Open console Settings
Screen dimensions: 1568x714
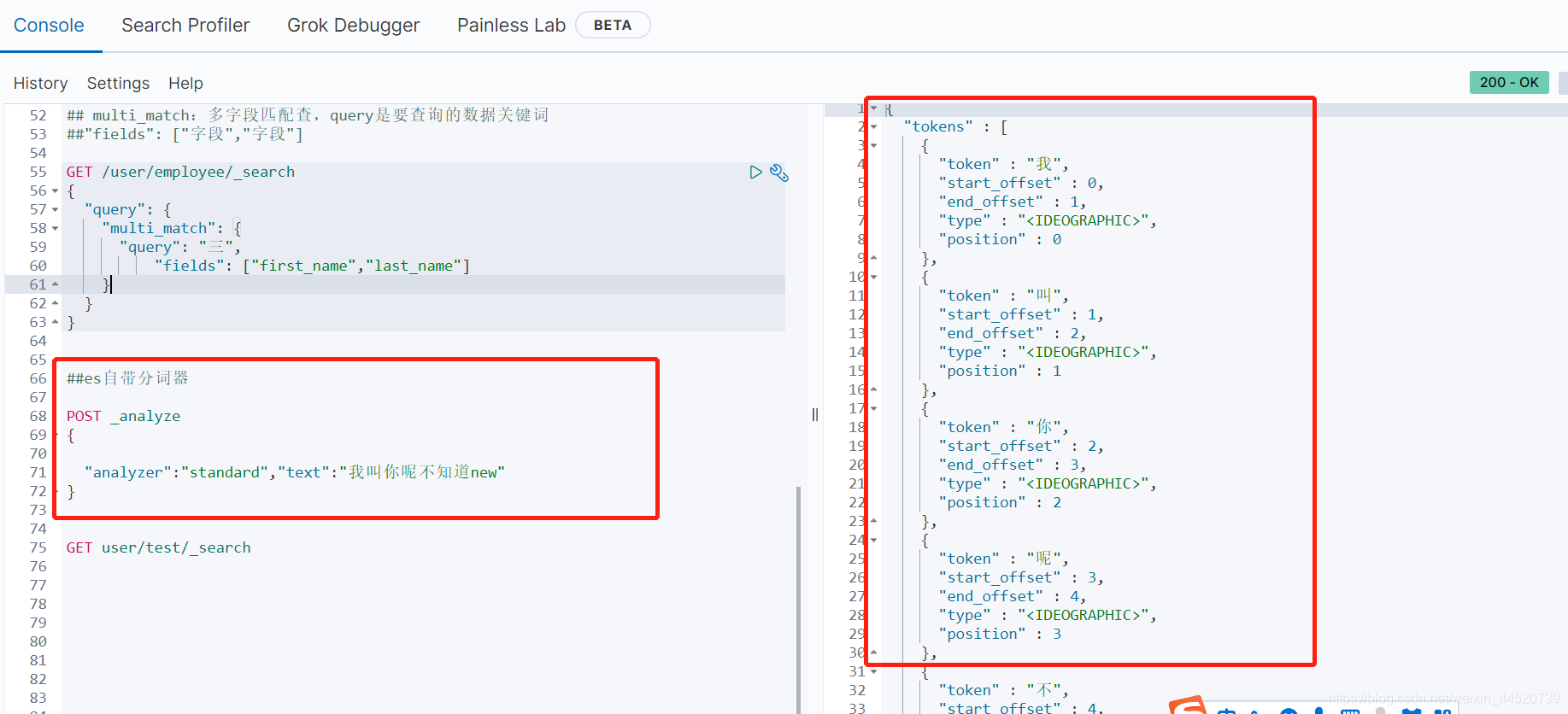pyautogui.click(x=118, y=83)
